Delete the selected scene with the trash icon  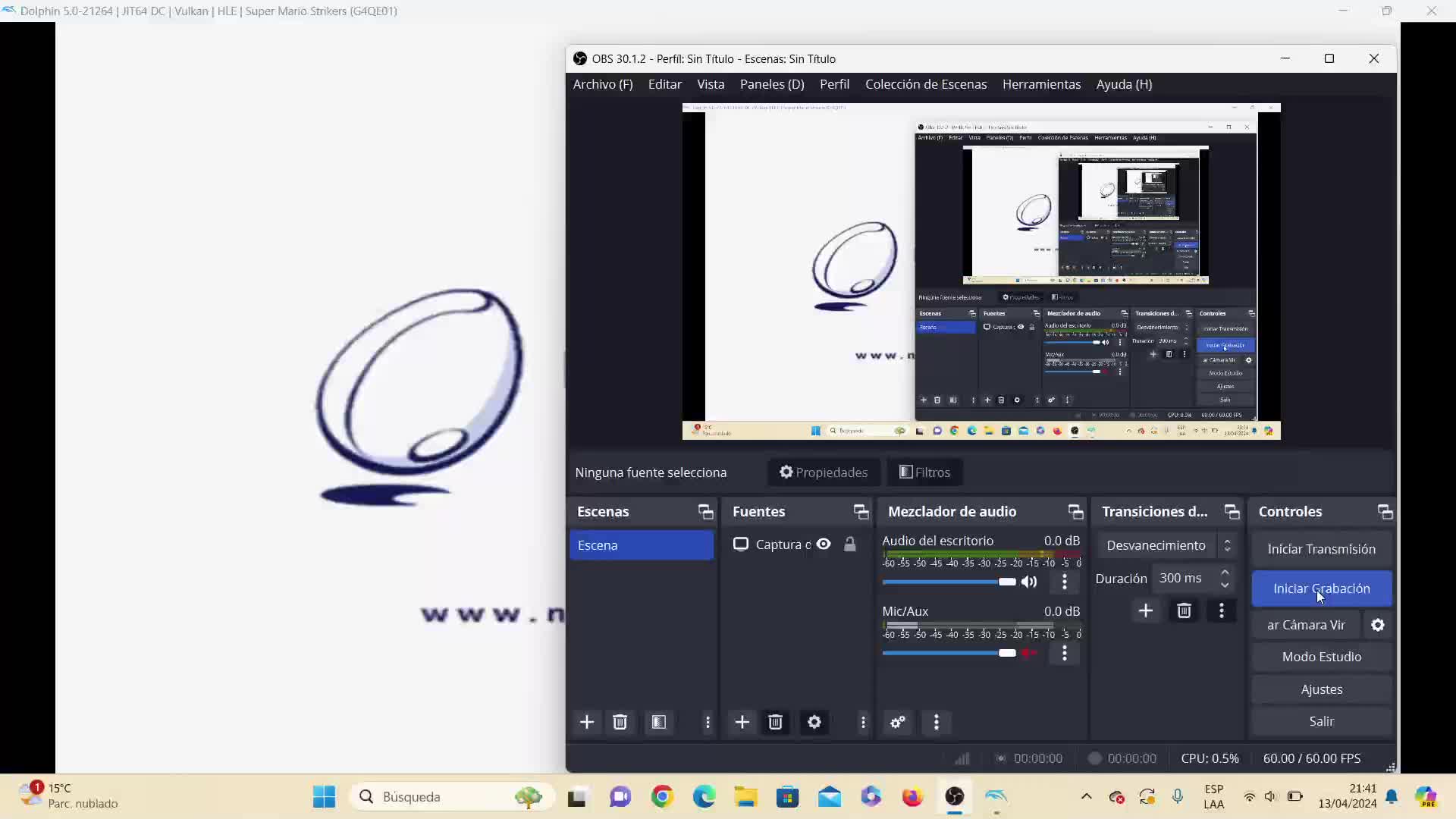click(x=620, y=722)
